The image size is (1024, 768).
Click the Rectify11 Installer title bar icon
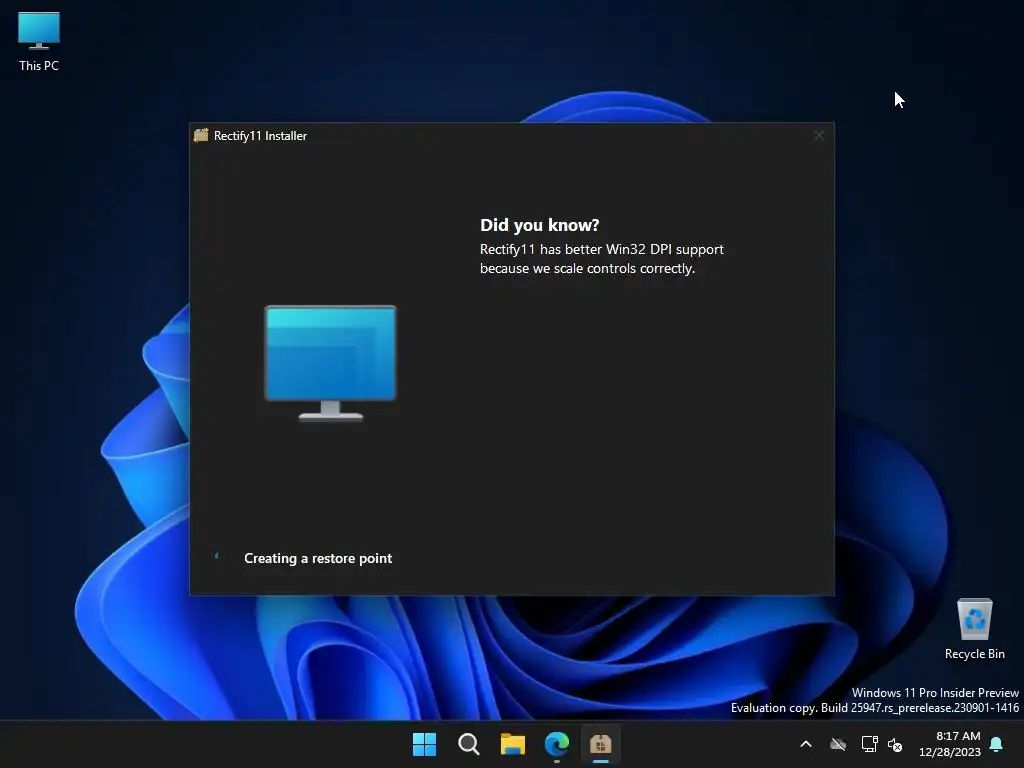pos(201,135)
